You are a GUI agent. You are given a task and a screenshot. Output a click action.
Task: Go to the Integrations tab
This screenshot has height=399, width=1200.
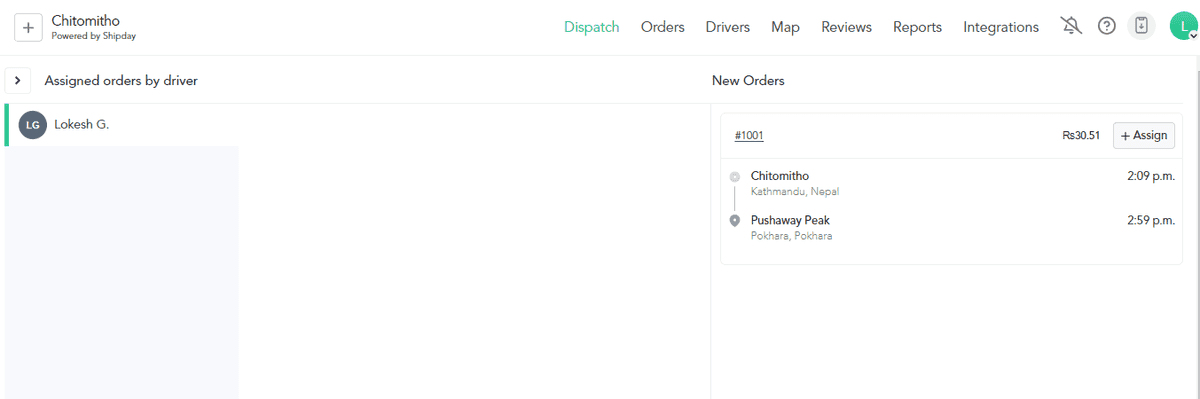point(1001,27)
